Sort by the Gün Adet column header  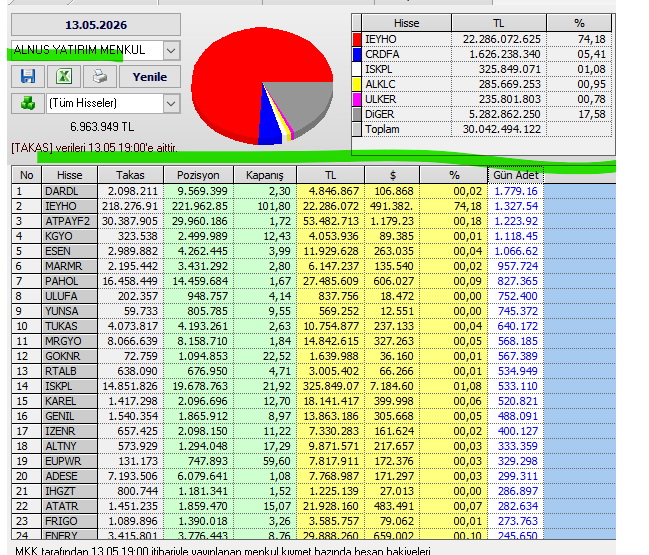pyautogui.click(x=515, y=175)
